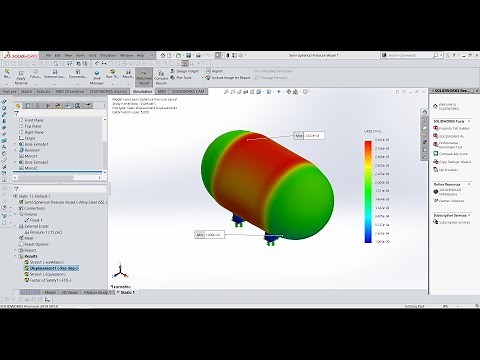Viewport: 480px width, 360px height.
Task: Expand Report folder in study tree
Action: point(15,250)
